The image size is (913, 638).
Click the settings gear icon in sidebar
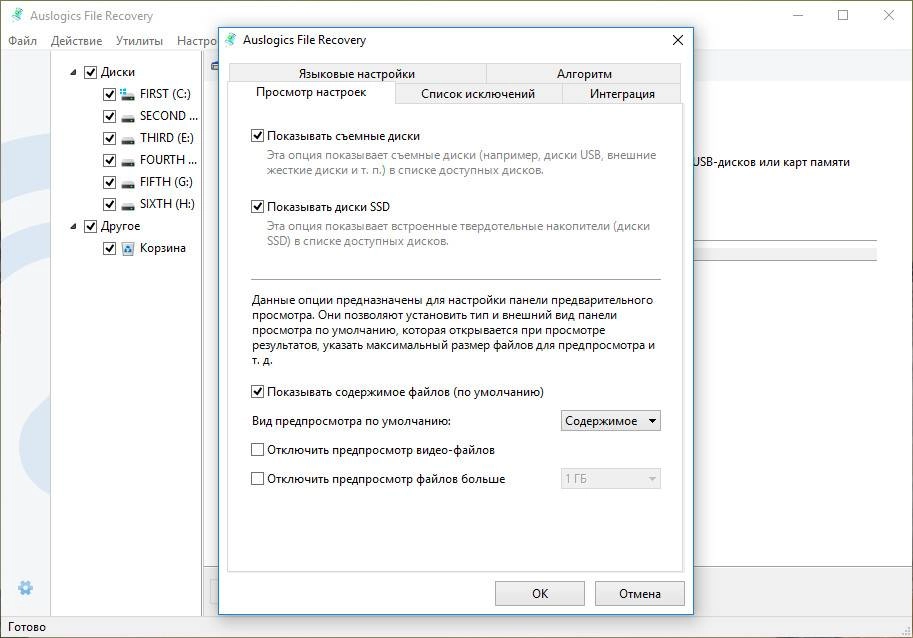tap(25, 588)
